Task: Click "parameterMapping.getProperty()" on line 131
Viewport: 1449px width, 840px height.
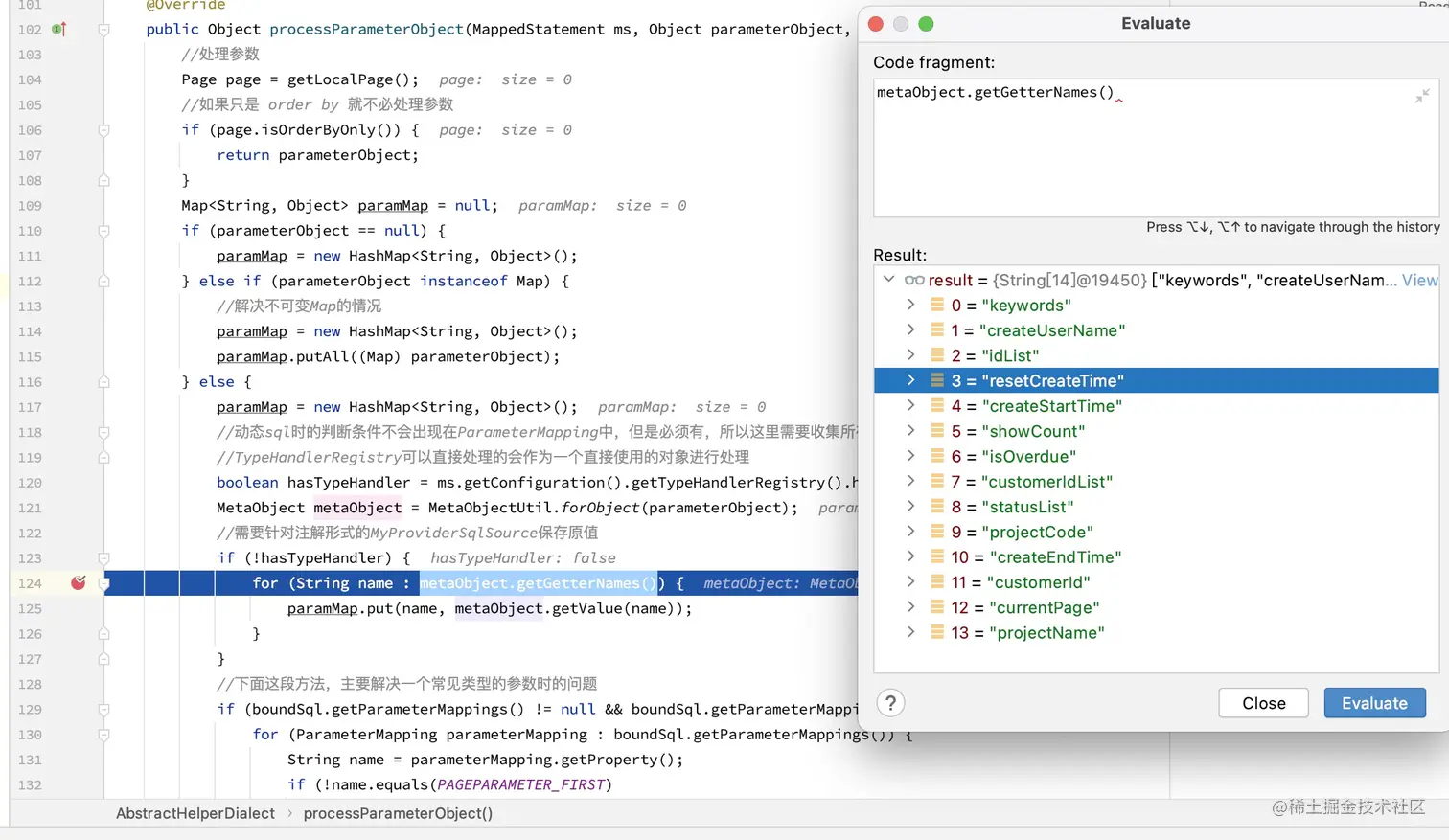Action: click(x=542, y=760)
